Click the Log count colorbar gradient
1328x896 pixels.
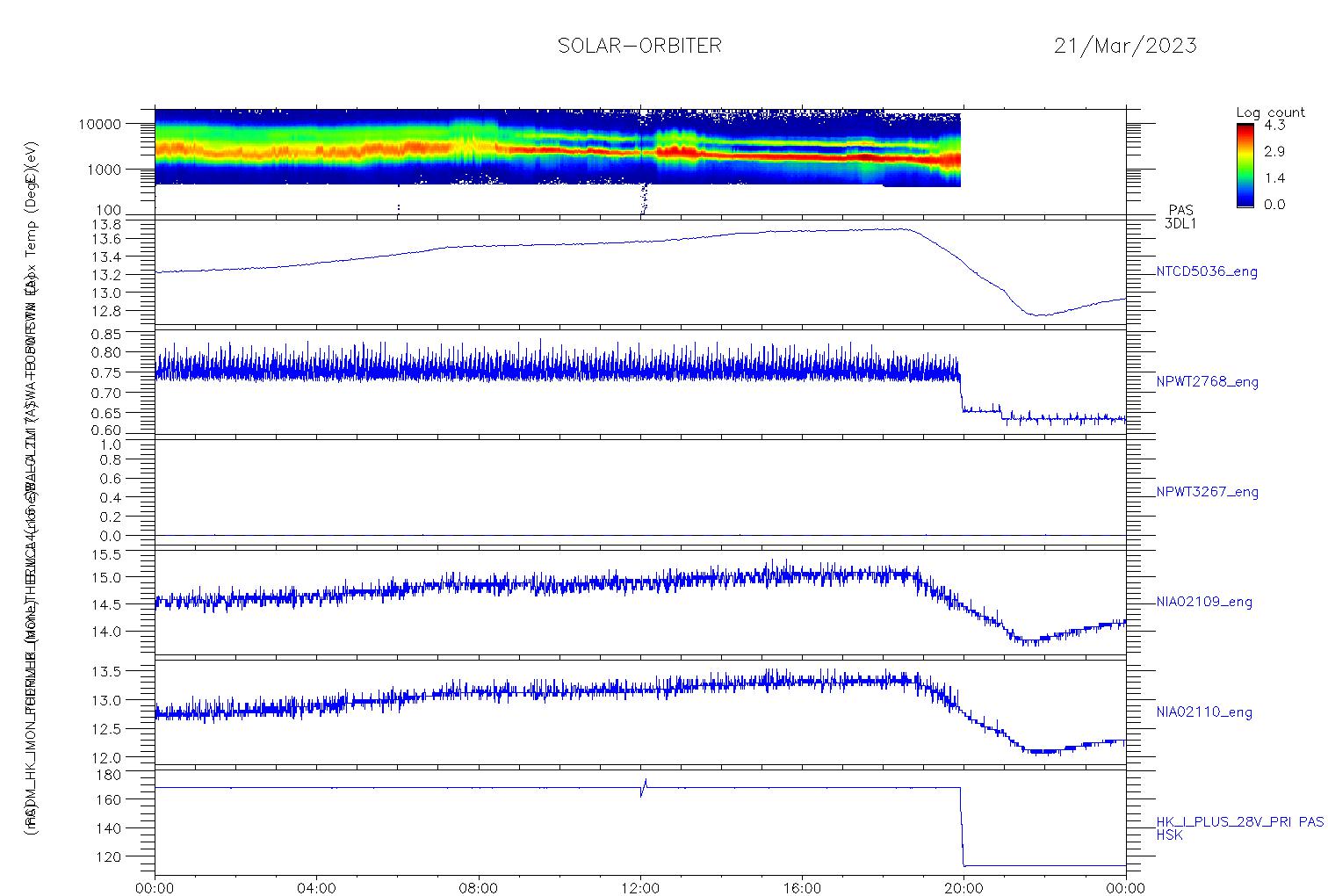(x=1245, y=165)
